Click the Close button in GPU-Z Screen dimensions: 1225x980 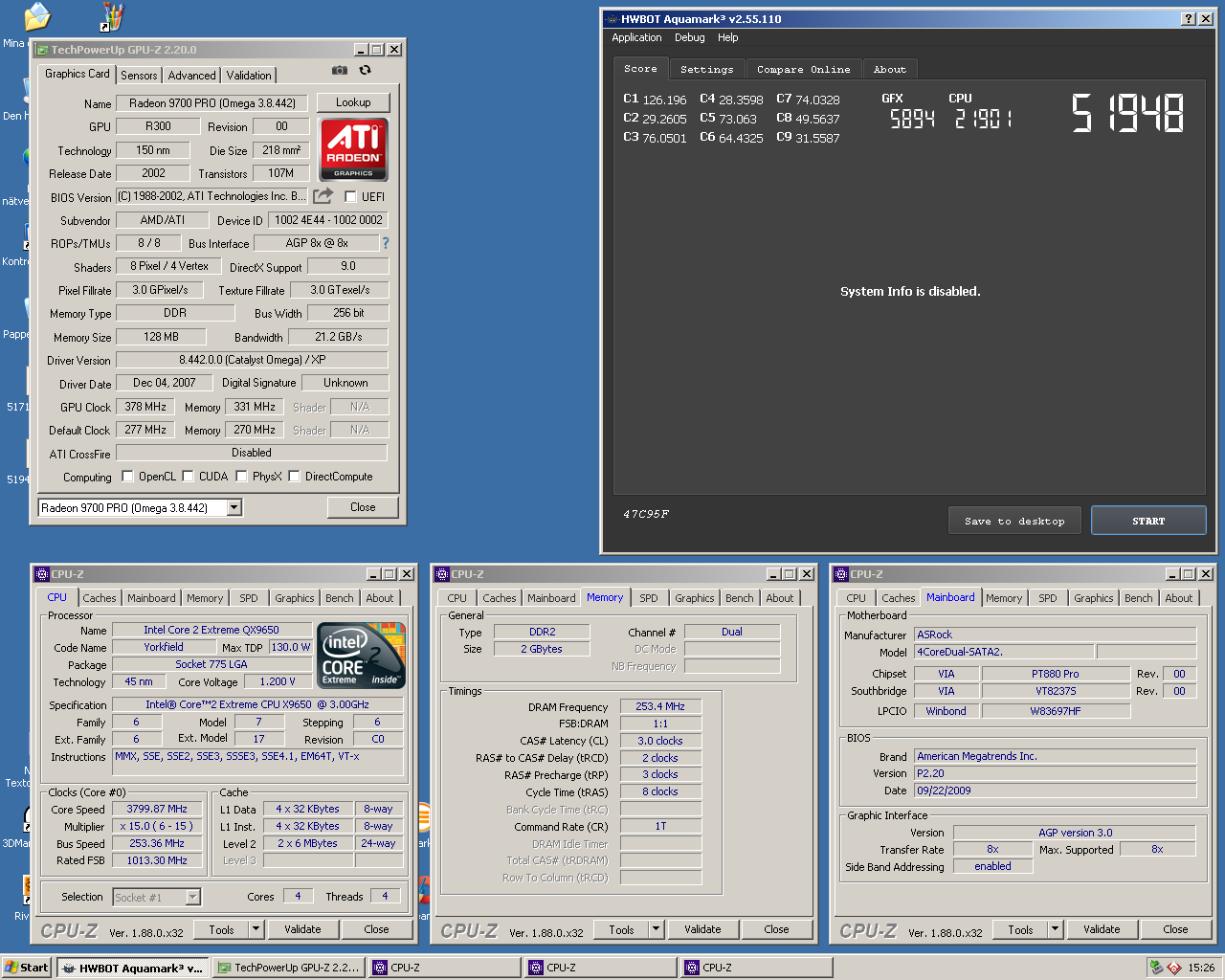click(x=363, y=507)
